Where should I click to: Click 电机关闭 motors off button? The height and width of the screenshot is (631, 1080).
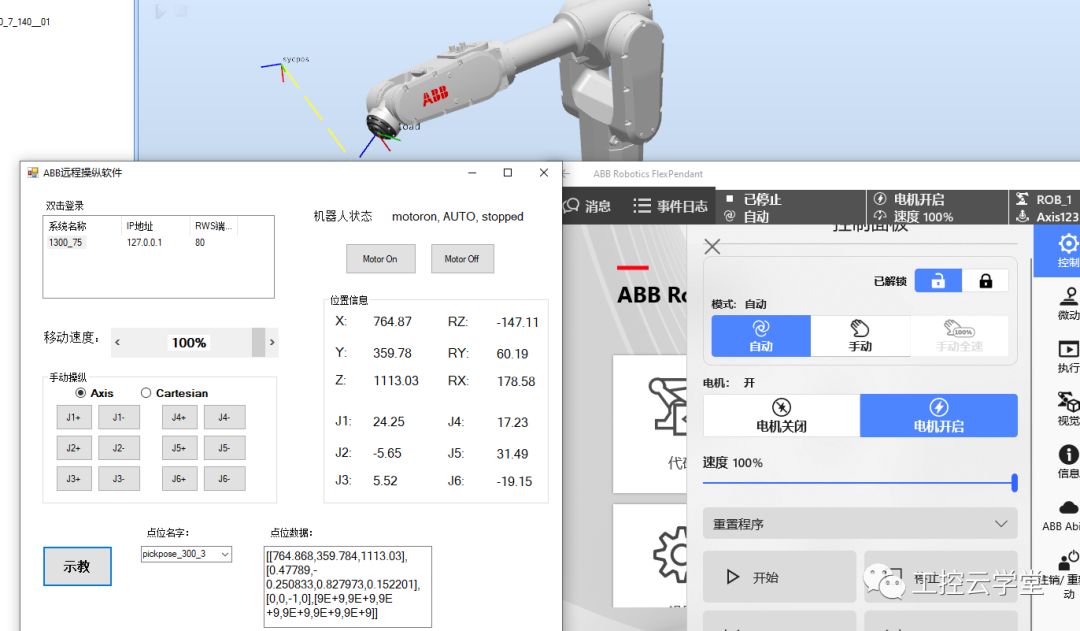click(x=782, y=415)
